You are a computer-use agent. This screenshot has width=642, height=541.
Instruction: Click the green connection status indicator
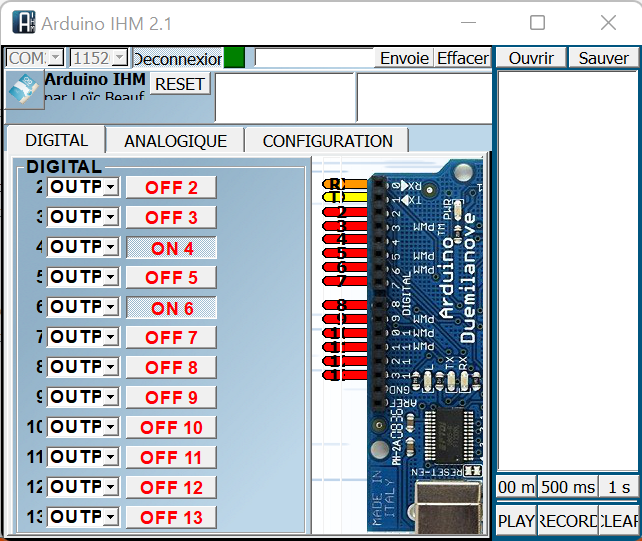click(234, 58)
